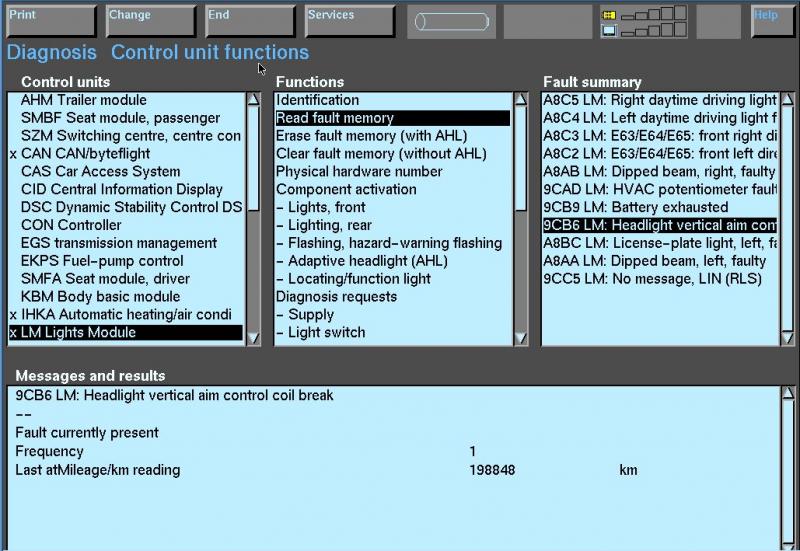This screenshot has height=551, width=800.
Task: Select CAS Car Access System unit
Action: (x=100, y=172)
